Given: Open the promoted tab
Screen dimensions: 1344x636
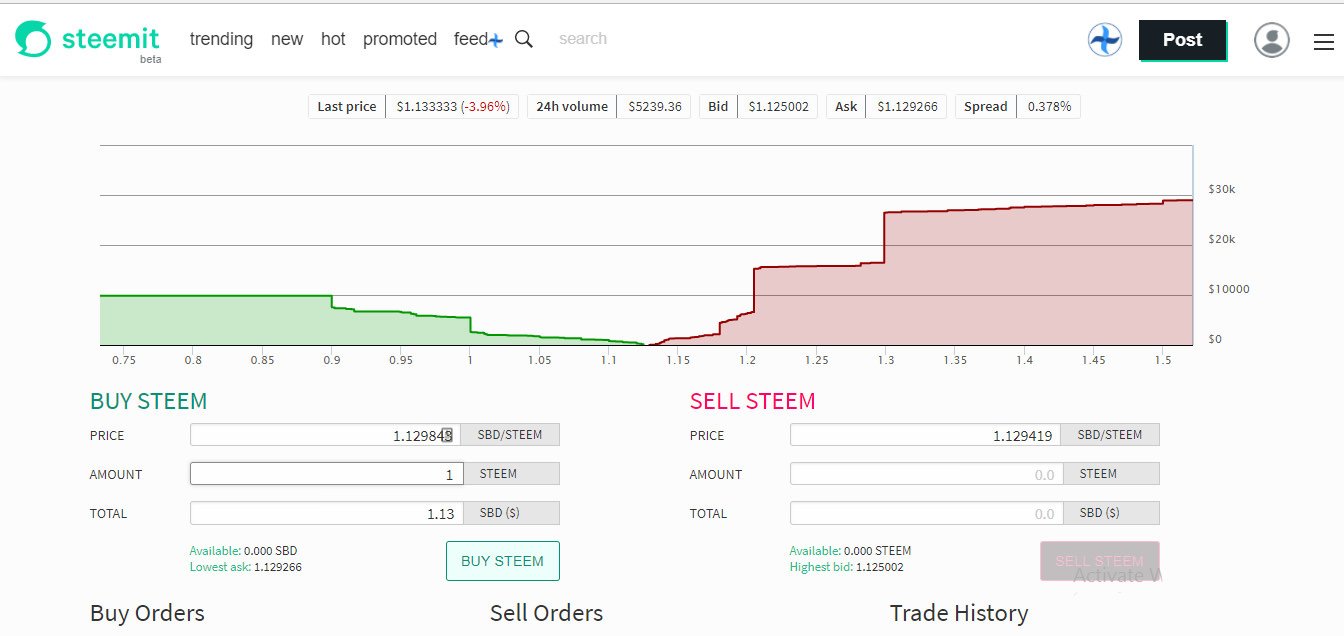Looking at the screenshot, I should coord(400,39).
